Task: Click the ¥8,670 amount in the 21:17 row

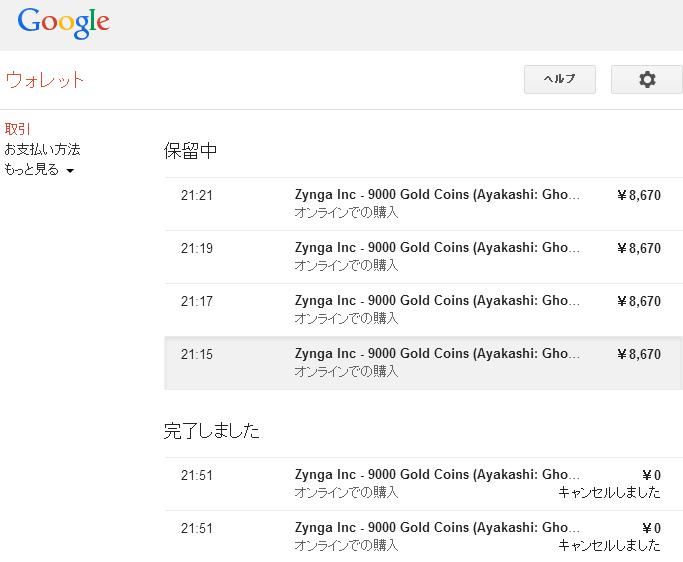Action: click(639, 301)
